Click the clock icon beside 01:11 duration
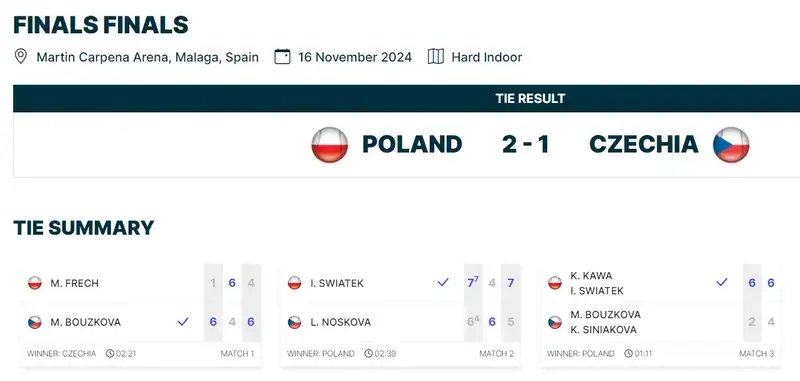Screen dimensions: 800x381 (629, 353)
